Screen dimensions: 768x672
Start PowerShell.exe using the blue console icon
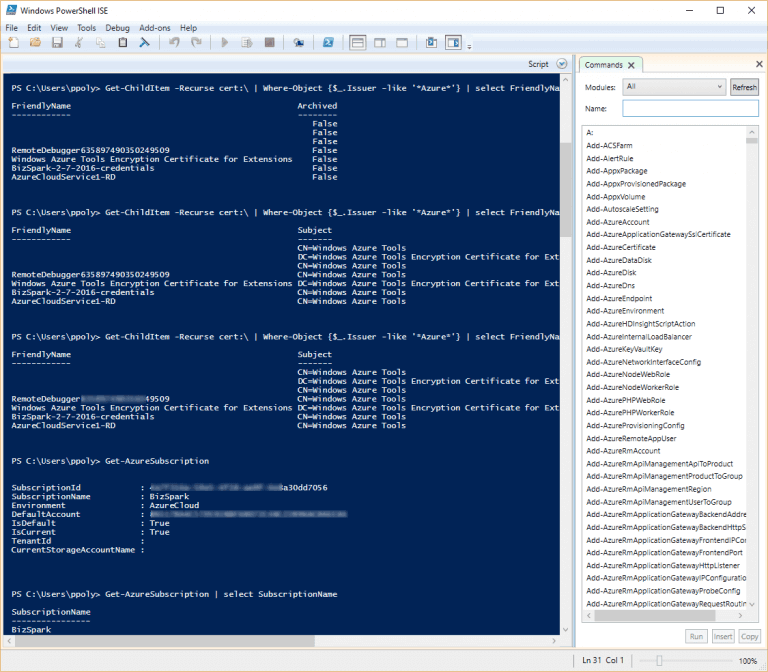[327, 43]
